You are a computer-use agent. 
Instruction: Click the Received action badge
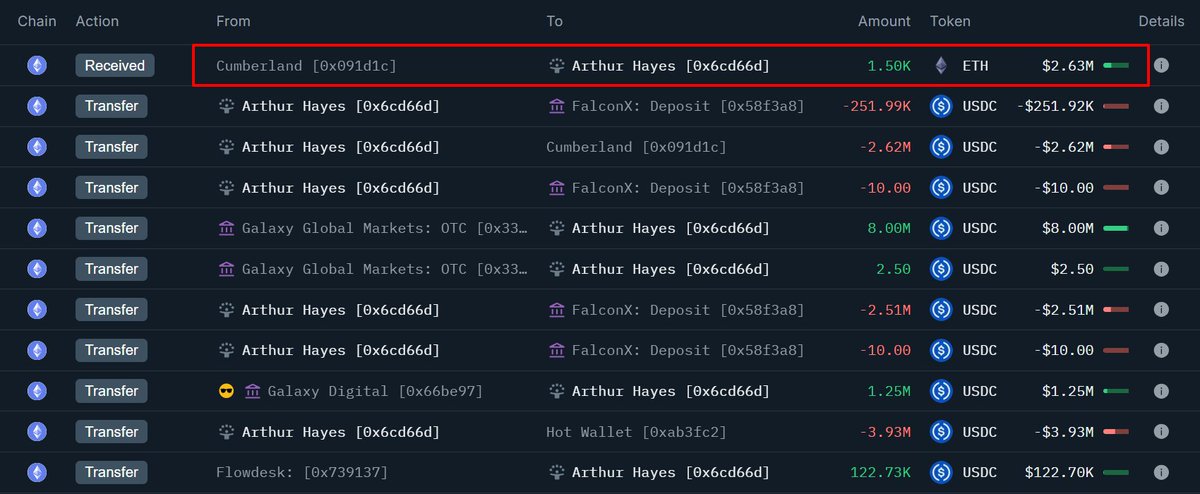pyautogui.click(x=115, y=65)
